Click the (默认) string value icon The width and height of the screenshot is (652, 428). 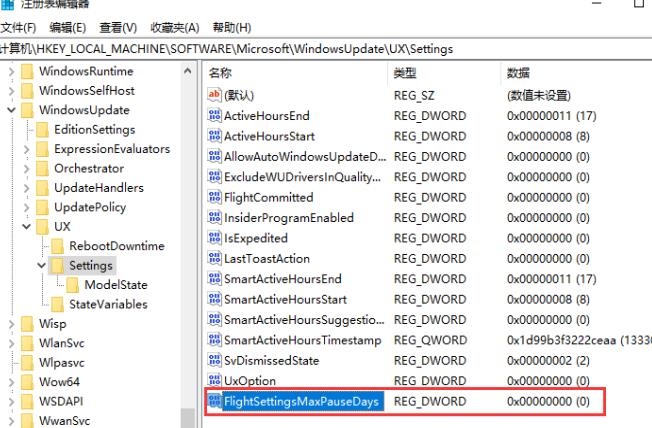(214, 95)
